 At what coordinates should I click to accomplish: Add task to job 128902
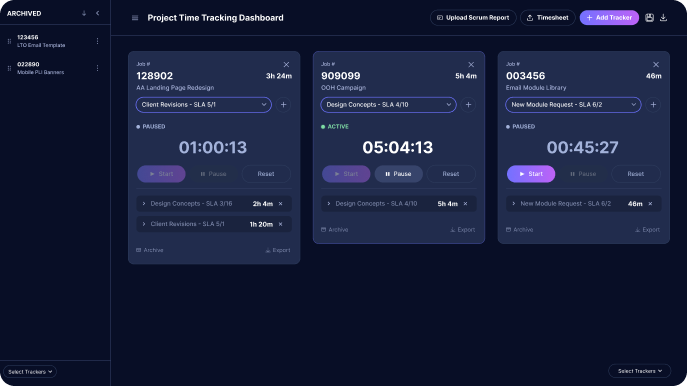tap(283, 105)
